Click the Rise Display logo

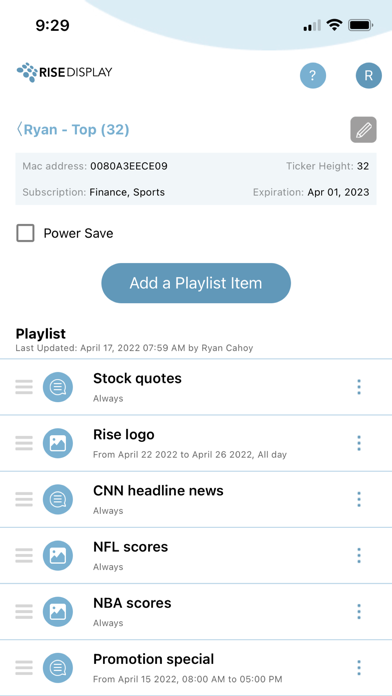(x=64, y=72)
